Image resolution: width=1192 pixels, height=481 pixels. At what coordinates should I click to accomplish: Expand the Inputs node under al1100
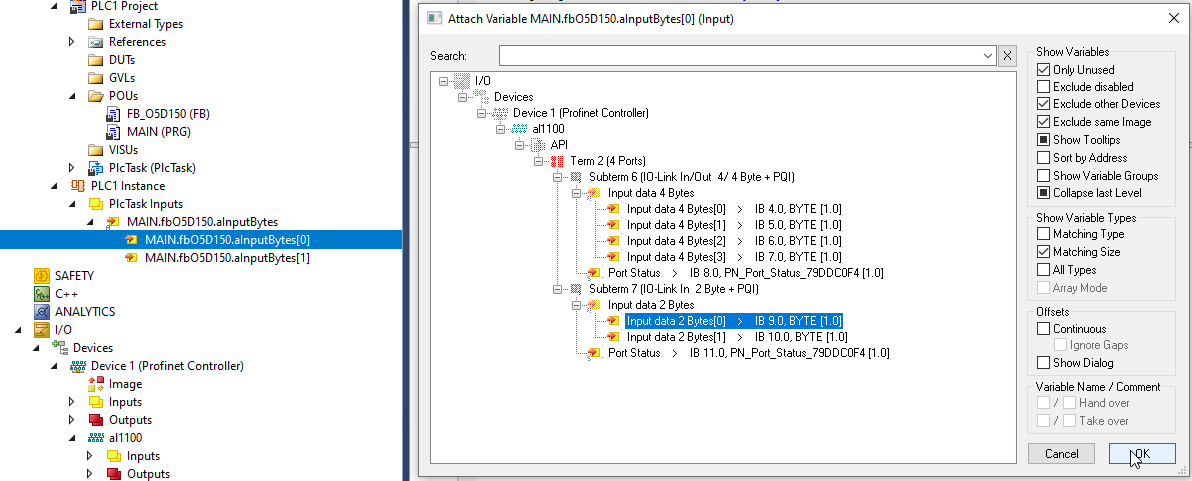[90, 456]
